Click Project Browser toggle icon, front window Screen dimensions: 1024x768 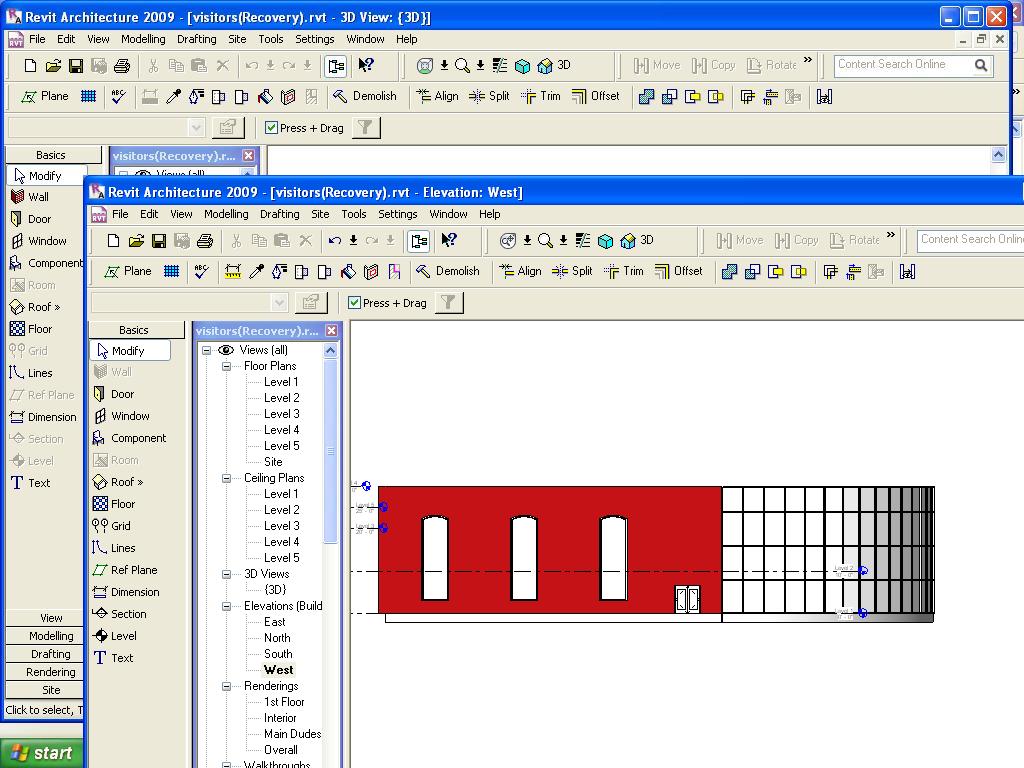(419, 241)
